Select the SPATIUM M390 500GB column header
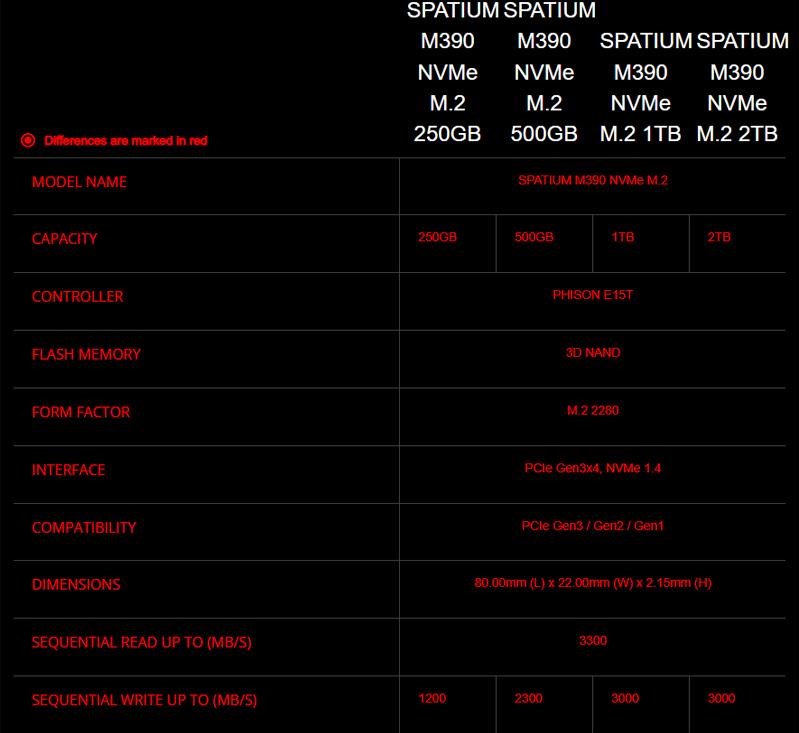Screen dimensions: 799x733 544,72
